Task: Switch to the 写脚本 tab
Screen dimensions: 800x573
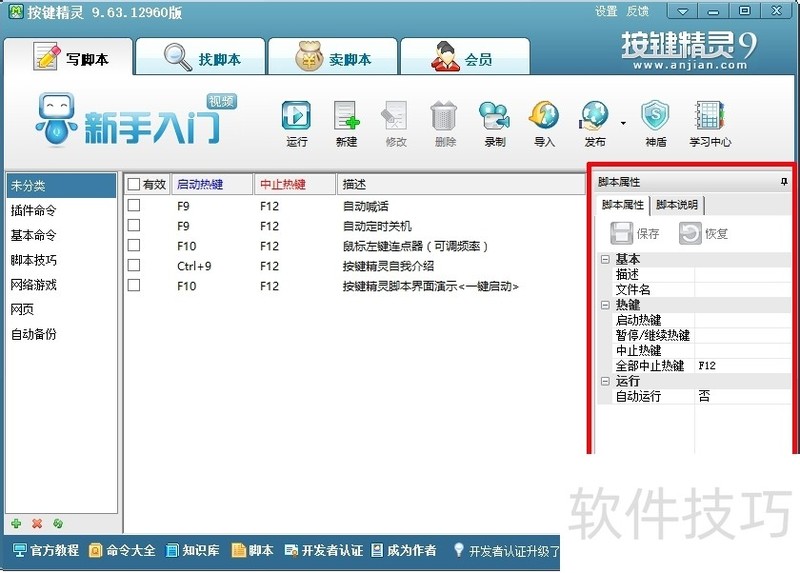Action: point(69,57)
